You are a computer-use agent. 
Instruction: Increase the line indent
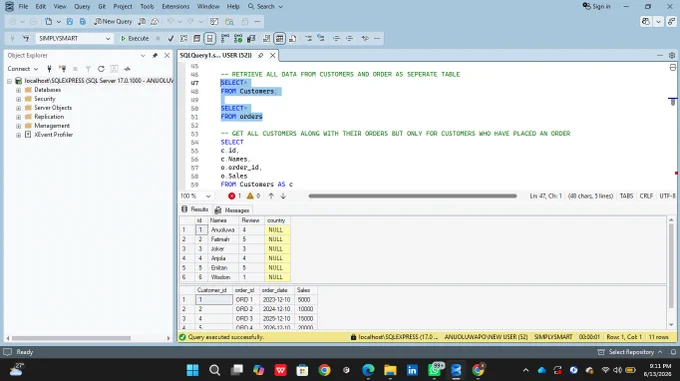click(x=350, y=39)
